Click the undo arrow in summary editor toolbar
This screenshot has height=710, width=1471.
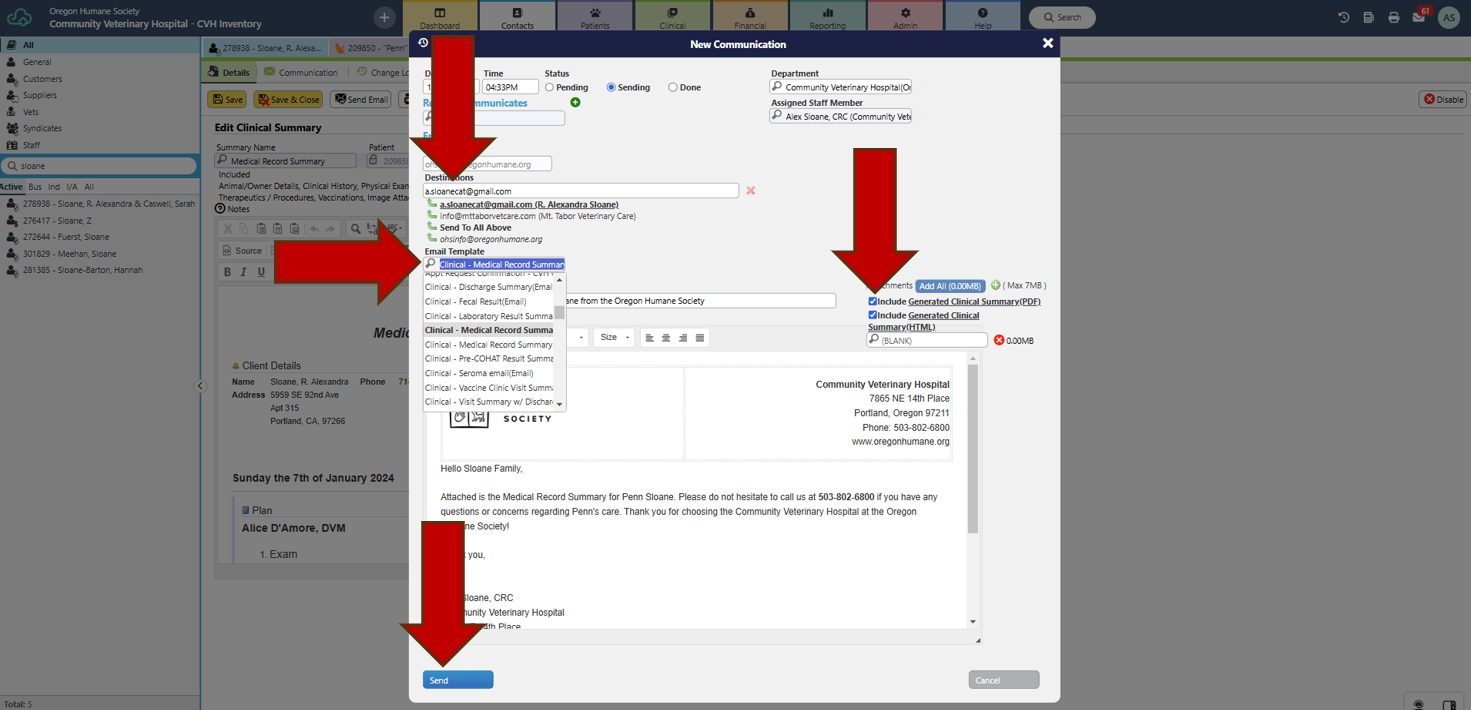click(x=314, y=229)
